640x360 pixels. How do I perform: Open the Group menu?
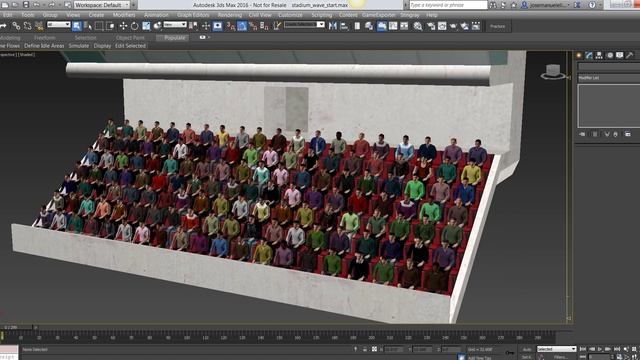tap(50, 15)
